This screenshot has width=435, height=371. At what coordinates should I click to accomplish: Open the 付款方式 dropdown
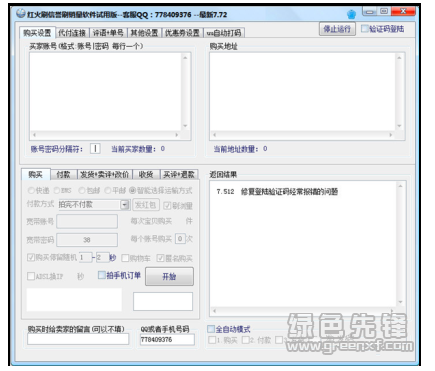[125, 205]
